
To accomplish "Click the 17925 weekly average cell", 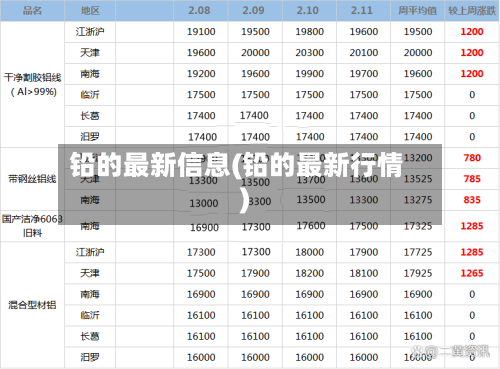I will click(x=418, y=273).
